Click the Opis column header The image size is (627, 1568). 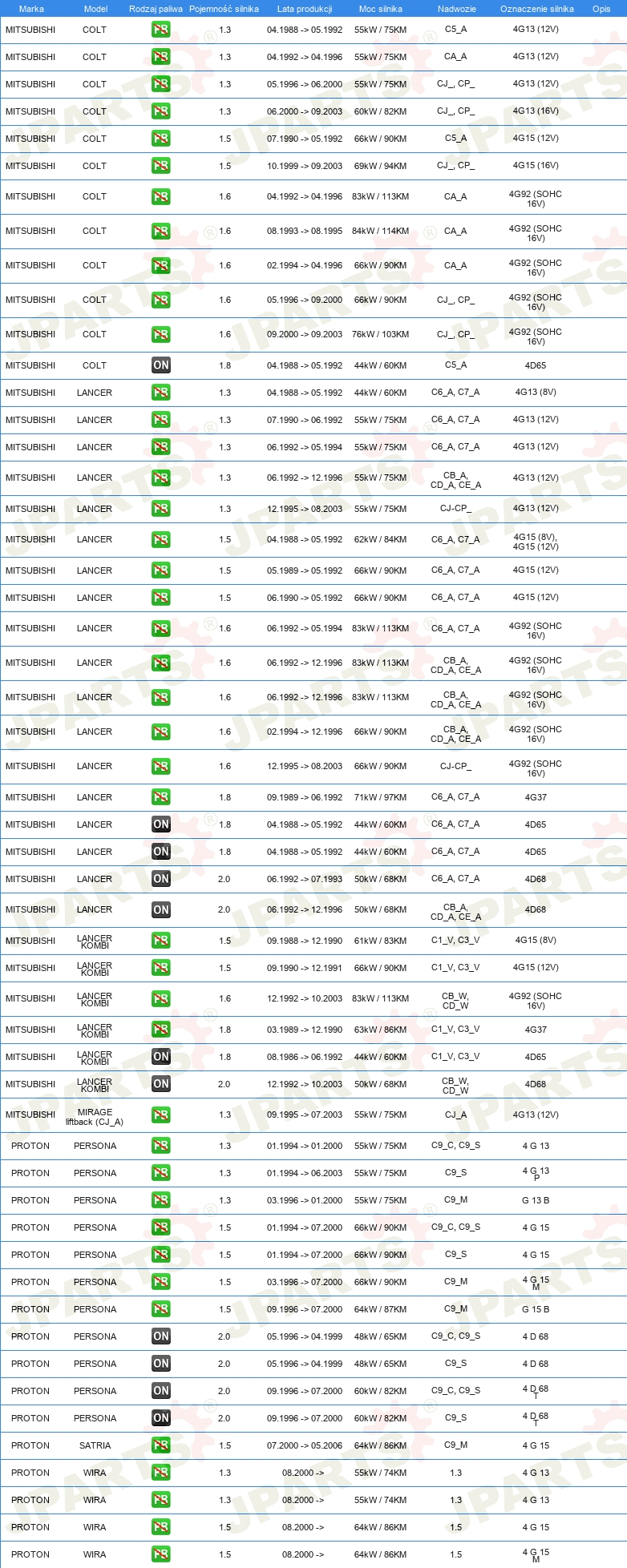pos(601,9)
